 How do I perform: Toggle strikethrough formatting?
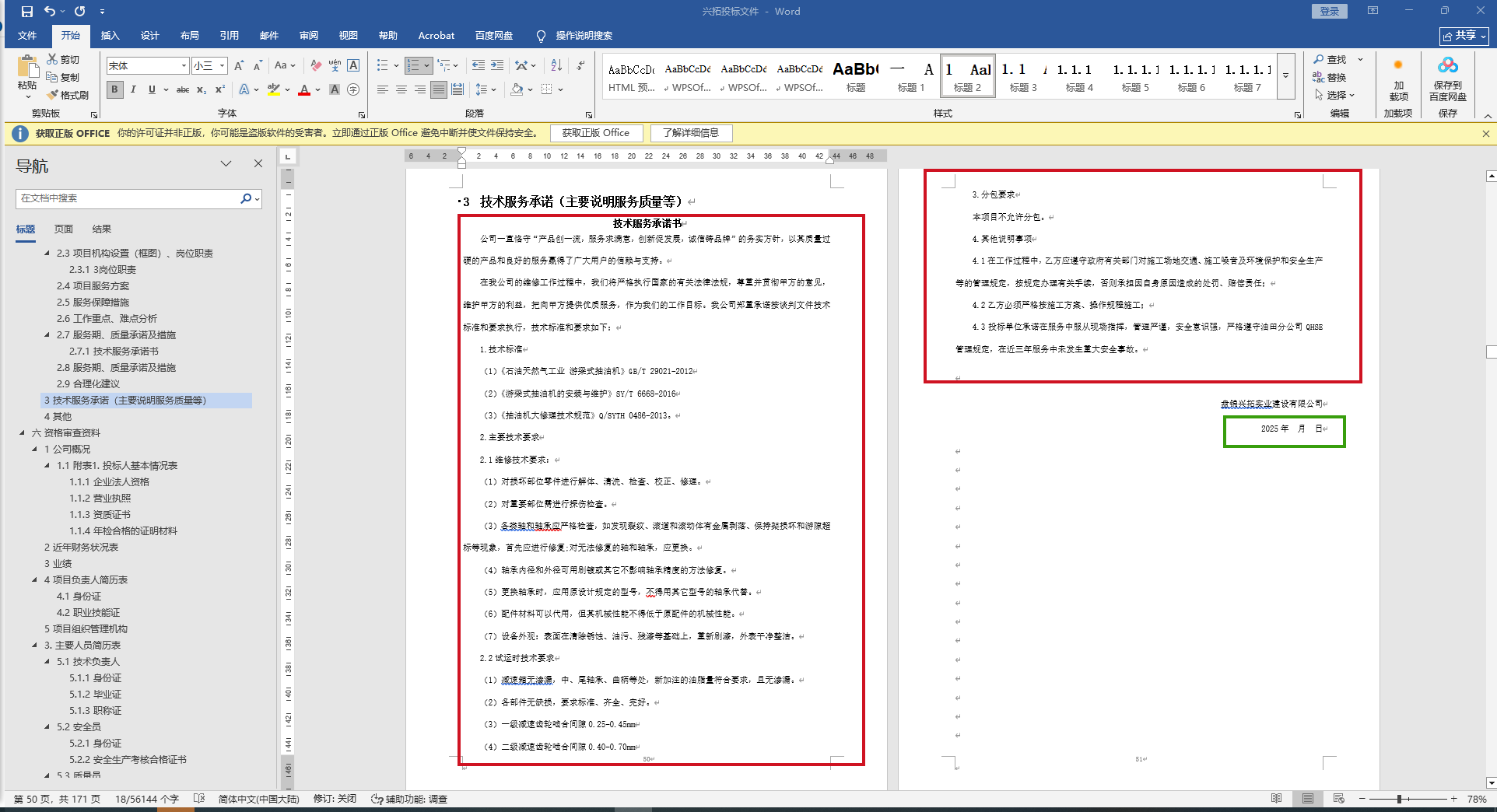click(183, 89)
